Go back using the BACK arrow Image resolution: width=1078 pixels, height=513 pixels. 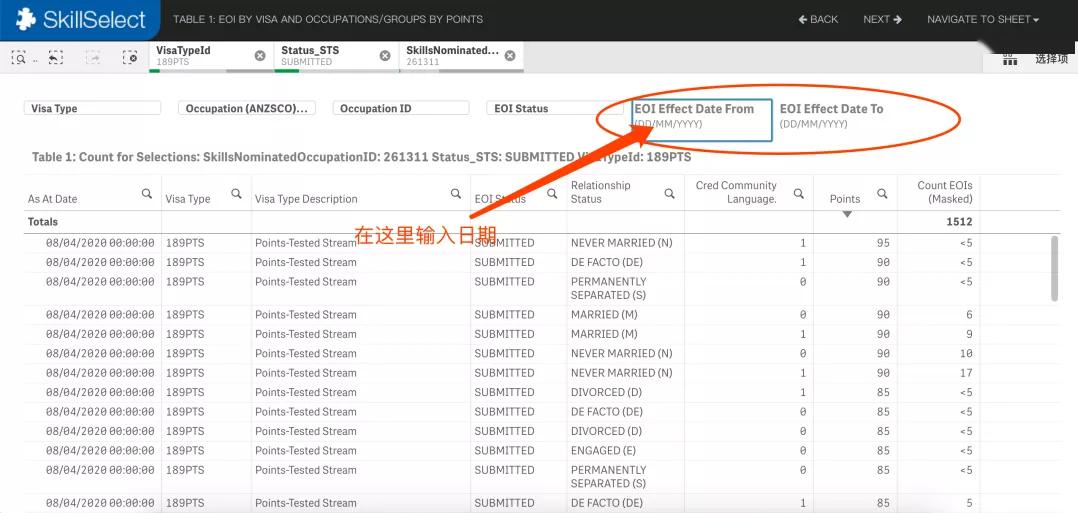(818, 19)
